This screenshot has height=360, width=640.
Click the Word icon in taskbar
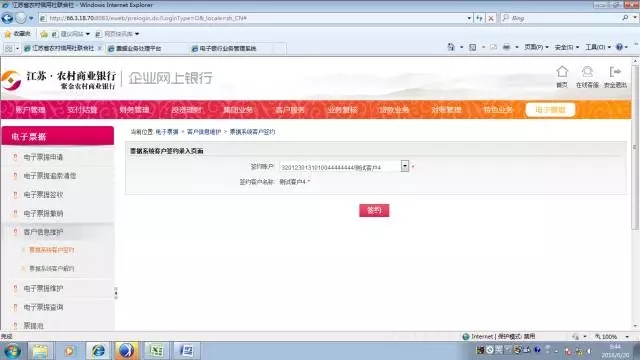pyautogui.click(x=187, y=351)
